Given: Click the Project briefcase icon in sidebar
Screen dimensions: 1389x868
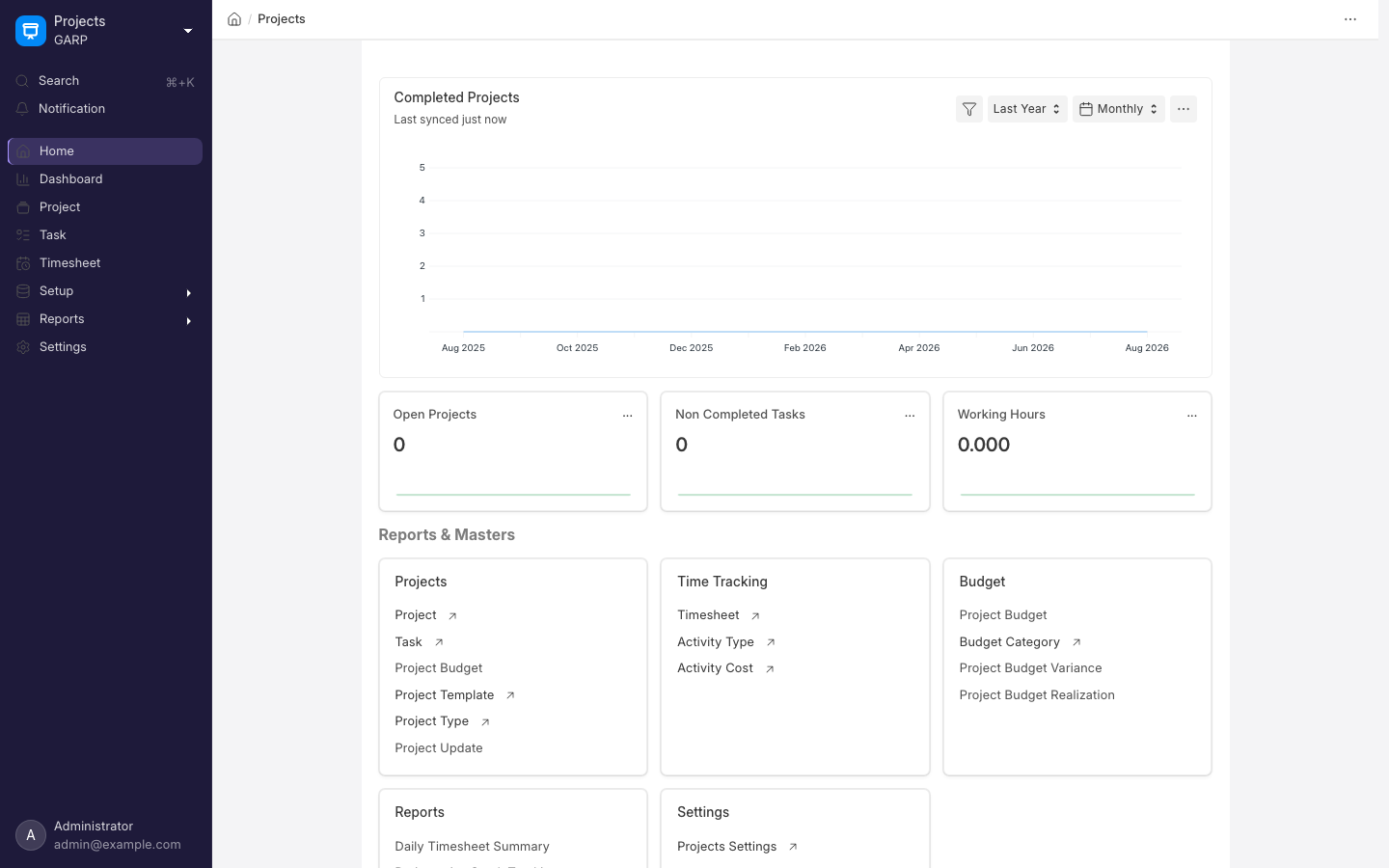Looking at the screenshot, I should [23, 207].
